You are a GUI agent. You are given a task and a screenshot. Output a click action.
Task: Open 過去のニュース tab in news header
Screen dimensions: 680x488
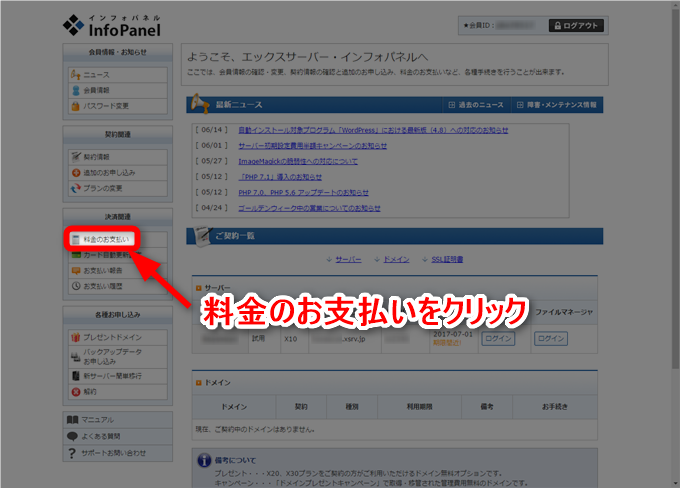point(476,105)
